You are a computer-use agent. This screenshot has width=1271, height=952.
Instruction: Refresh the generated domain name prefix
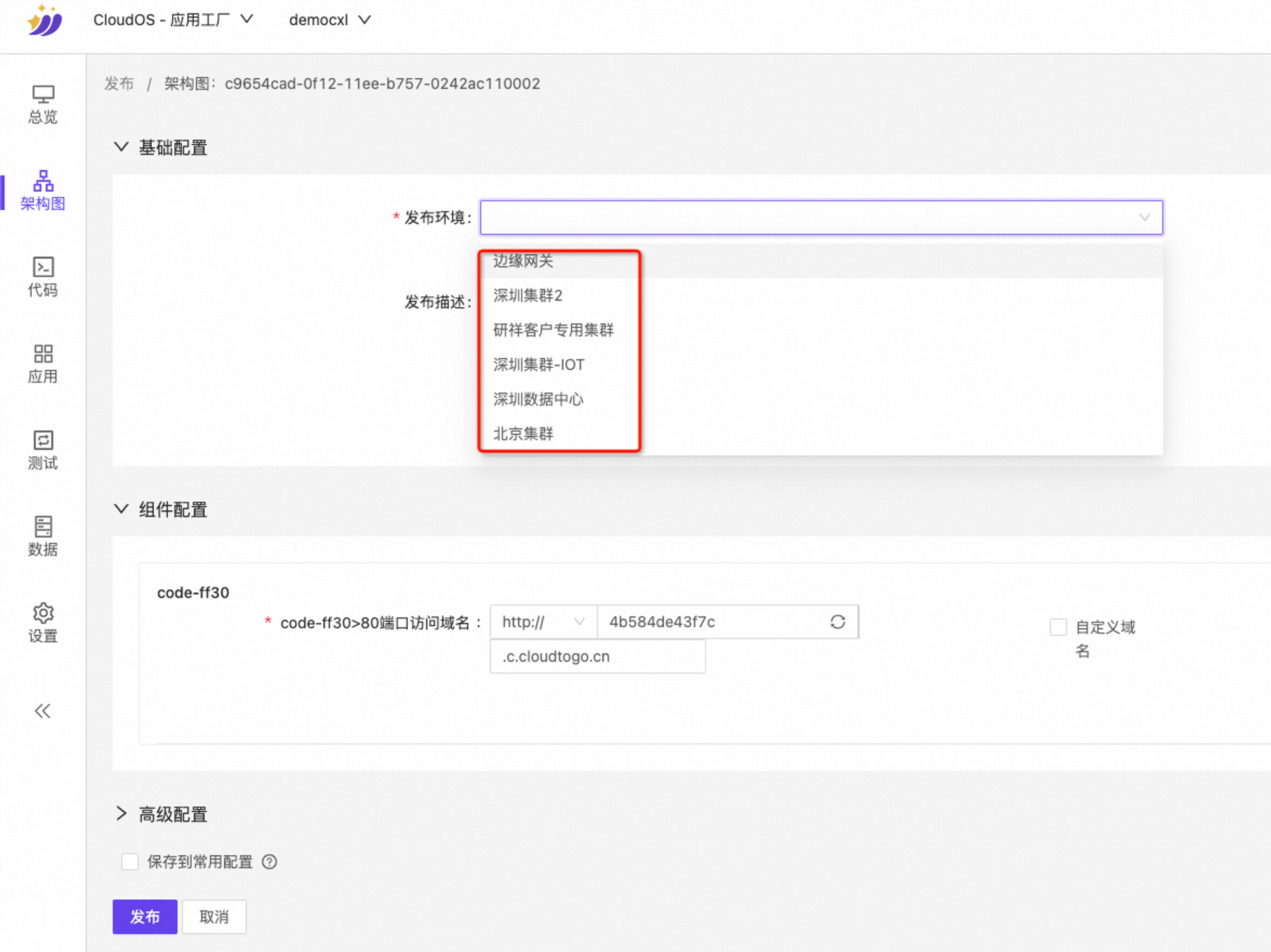(838, 622)
